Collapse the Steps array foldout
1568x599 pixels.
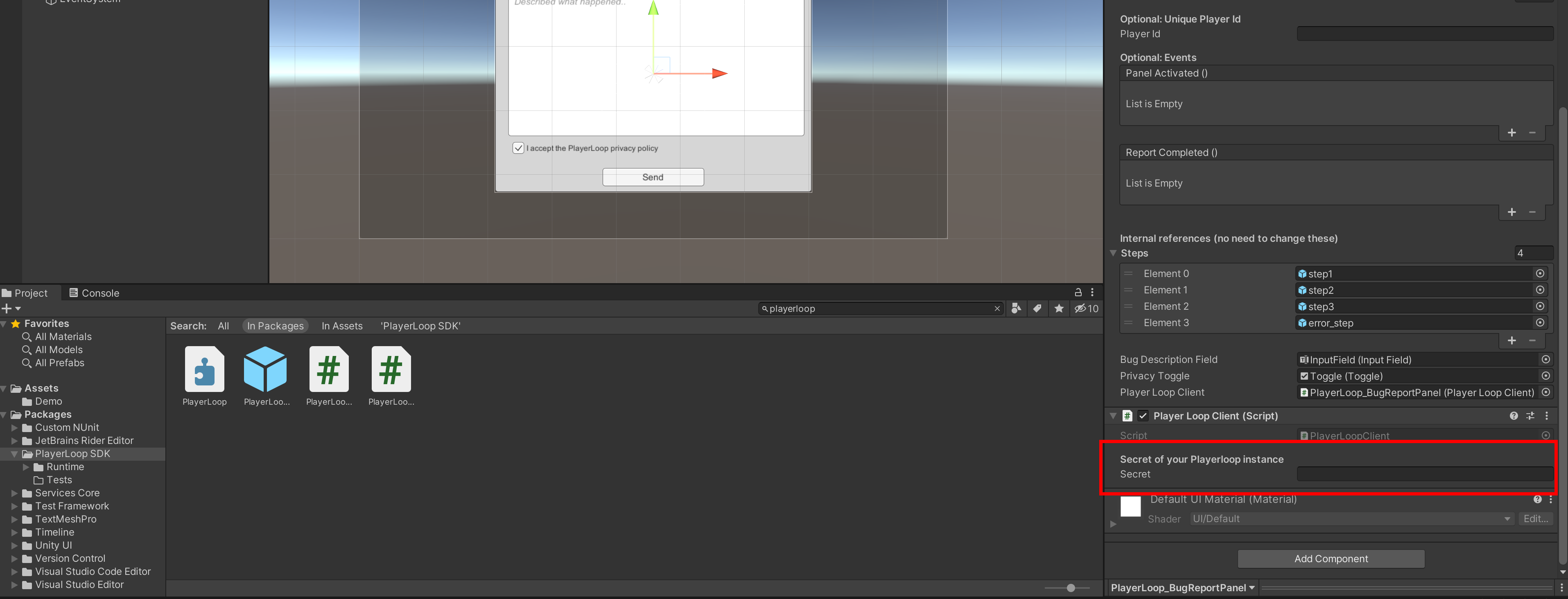tap(1113, 253)
